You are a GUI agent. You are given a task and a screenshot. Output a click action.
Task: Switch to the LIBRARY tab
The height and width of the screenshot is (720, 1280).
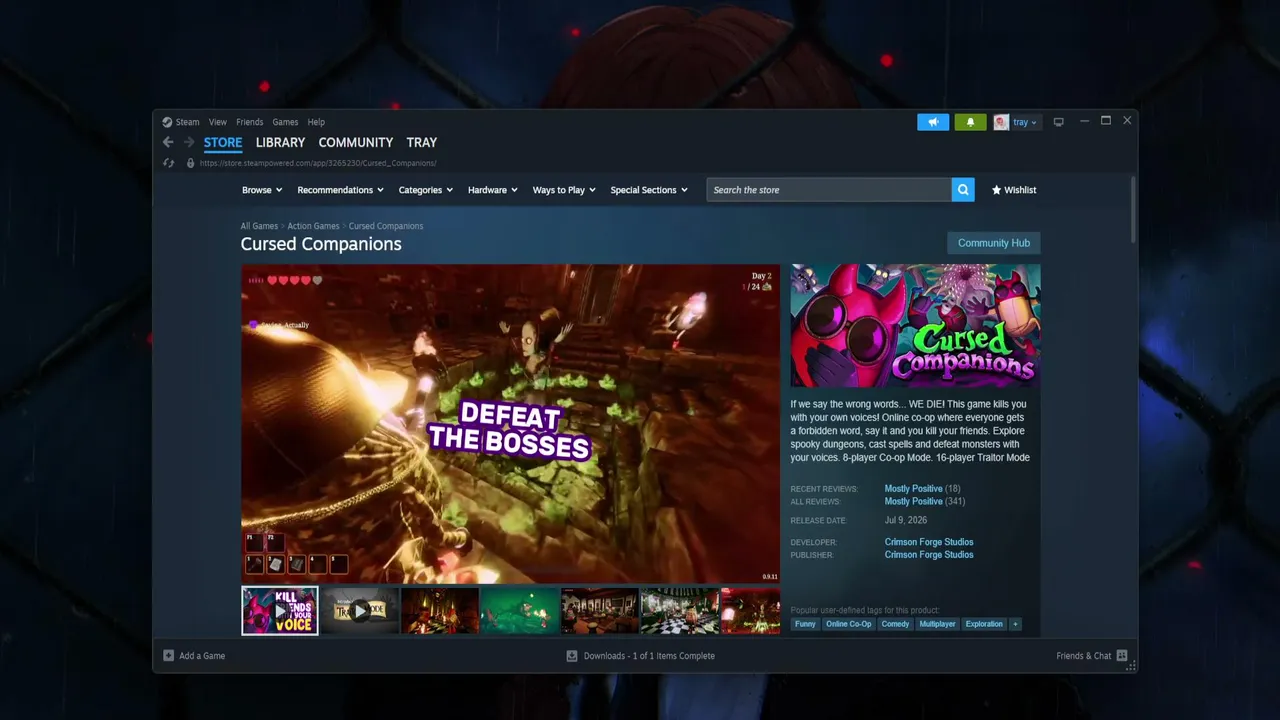tap(280, 142)
